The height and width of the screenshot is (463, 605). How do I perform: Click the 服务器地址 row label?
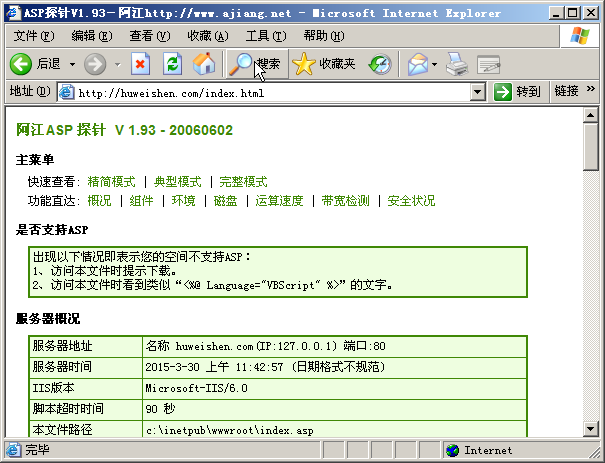(63, 346)
